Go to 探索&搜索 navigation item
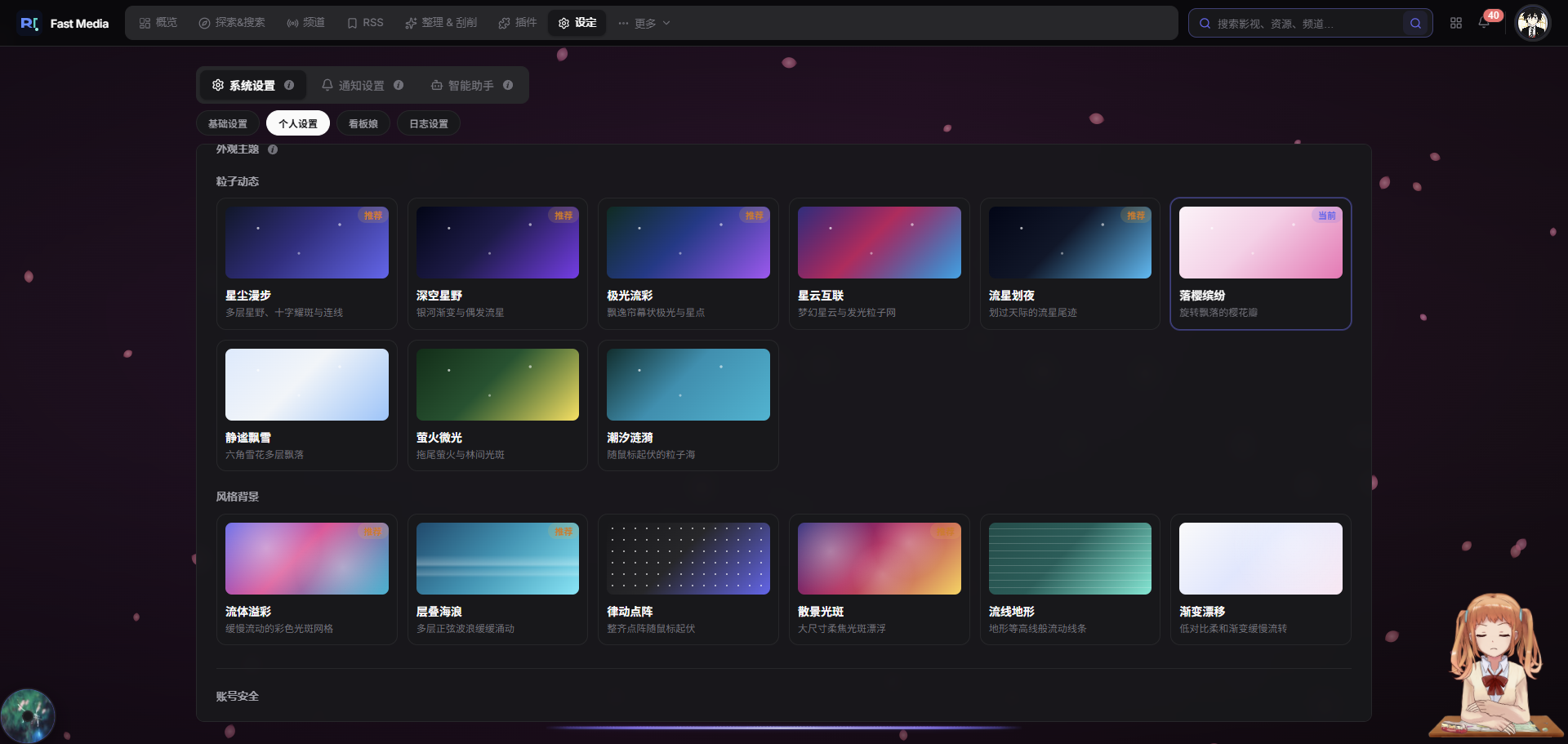 click(x=232, y=23)
